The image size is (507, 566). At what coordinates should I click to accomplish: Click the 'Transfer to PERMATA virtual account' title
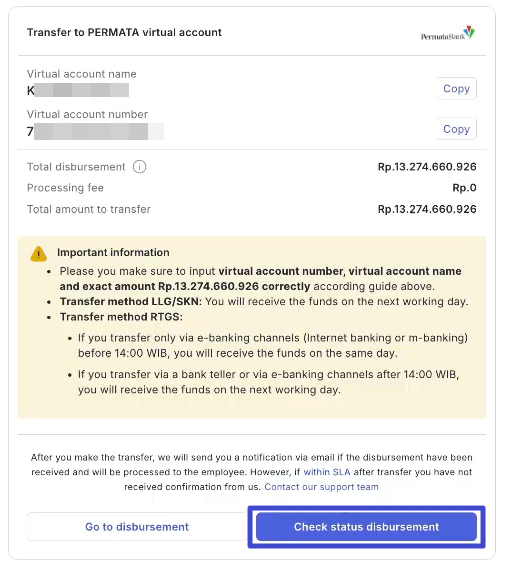124,32
